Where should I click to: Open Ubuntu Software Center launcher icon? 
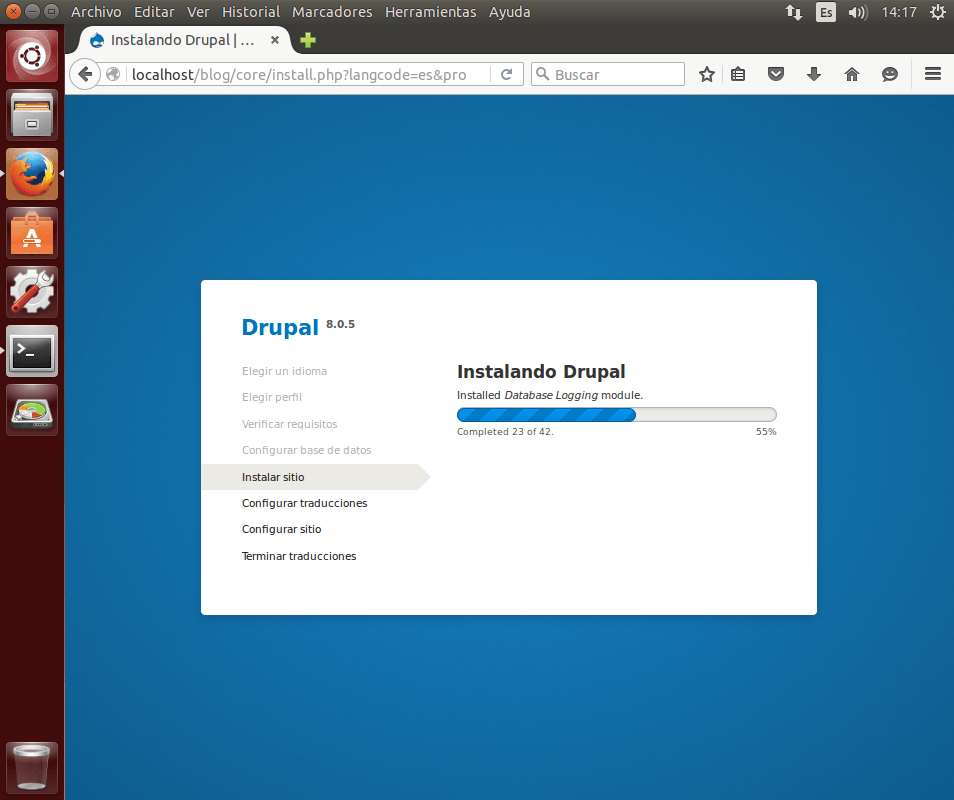coord(32,233)
